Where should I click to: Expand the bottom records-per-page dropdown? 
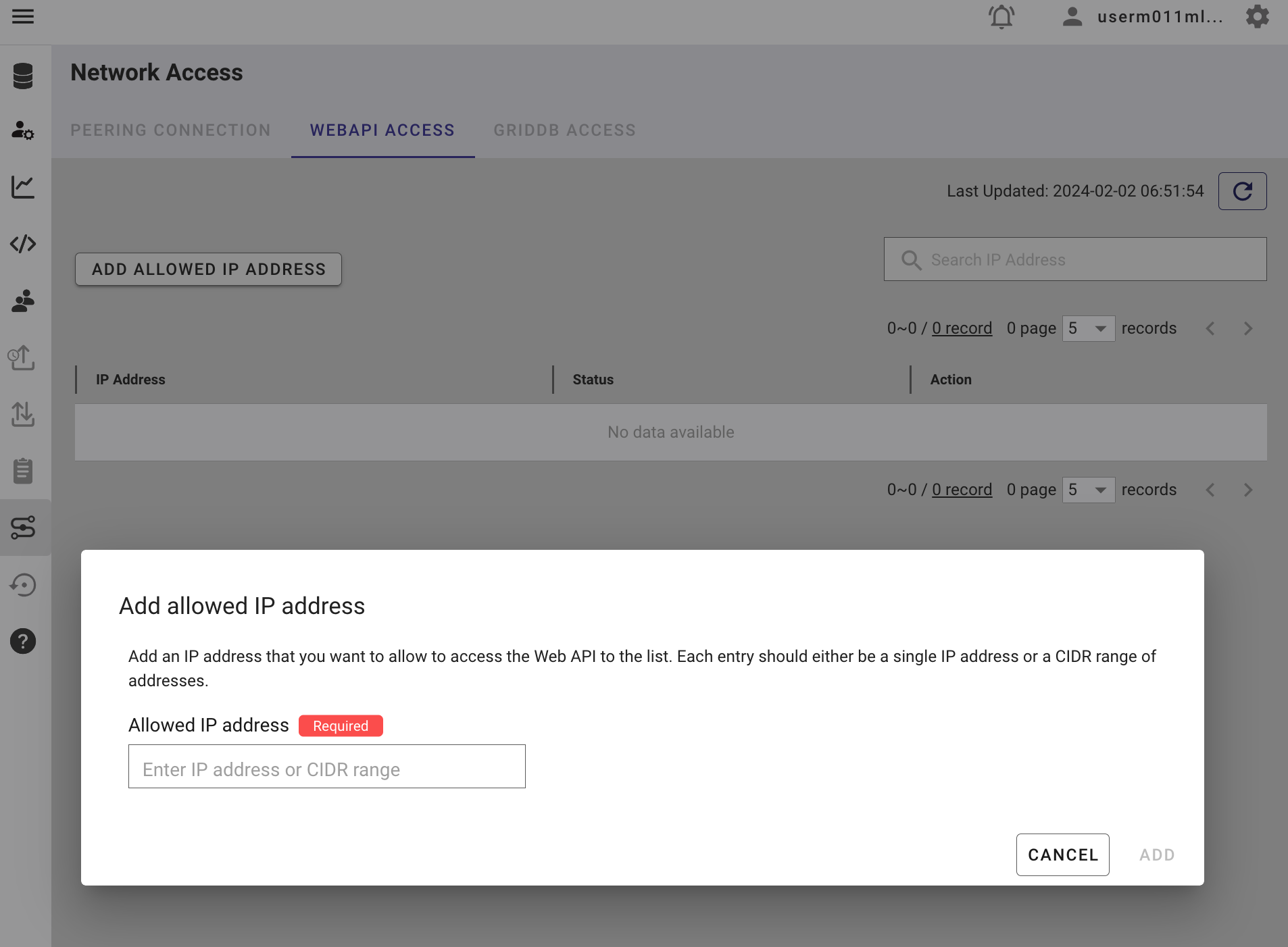point(1088,490)
